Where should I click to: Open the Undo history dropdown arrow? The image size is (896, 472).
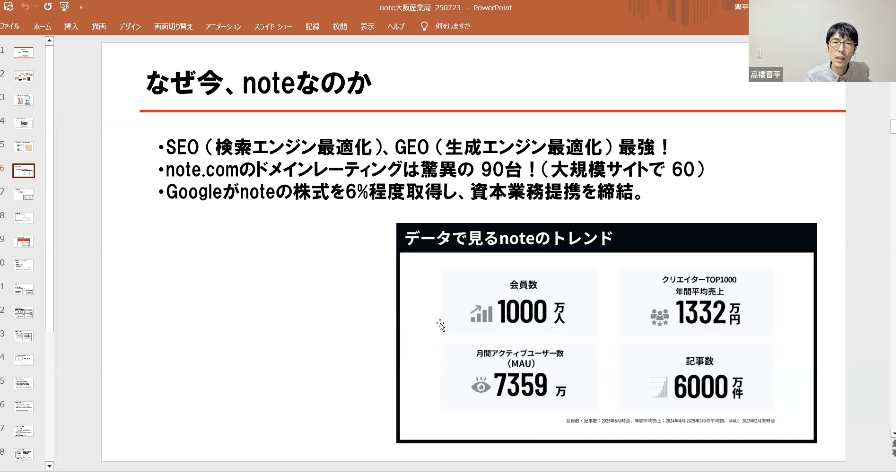[x=34, y=7]
